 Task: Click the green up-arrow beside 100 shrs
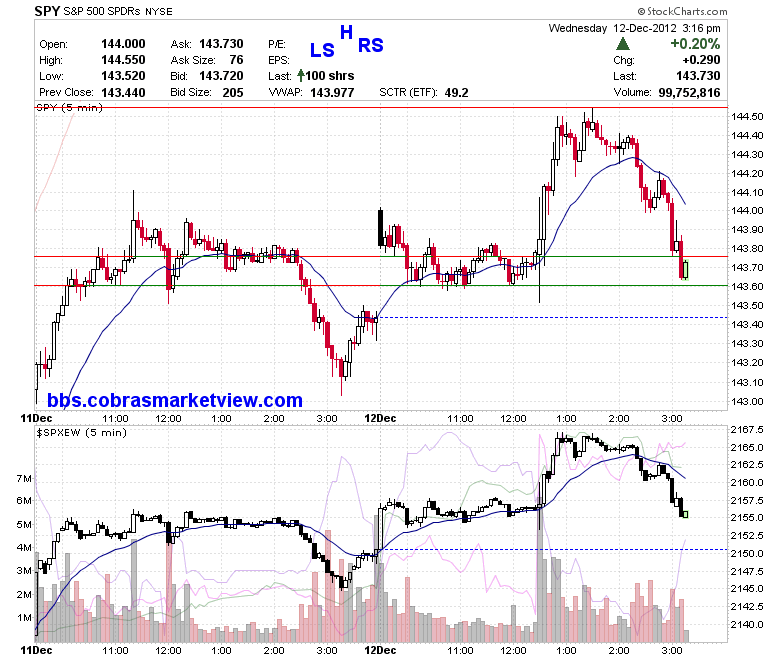click(x=300, y=76)
